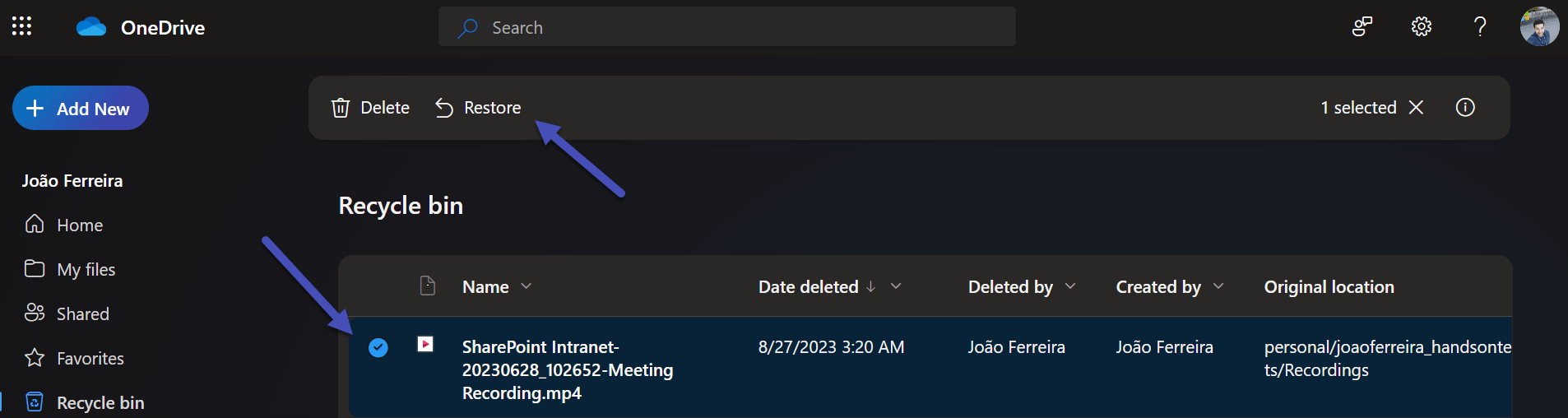Open the Settings gear icon
This screenshot has width=1568, height=418.
point(1421,27)
